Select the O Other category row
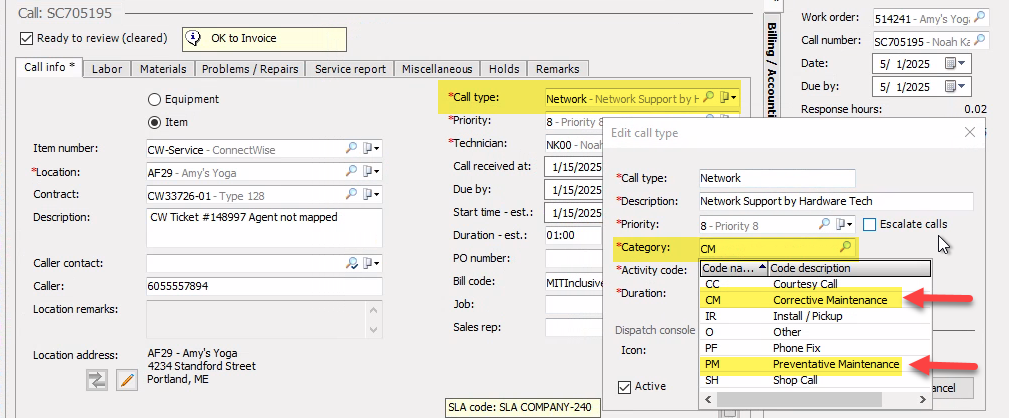The image size is (1009, 418). [x=815, y=332]
